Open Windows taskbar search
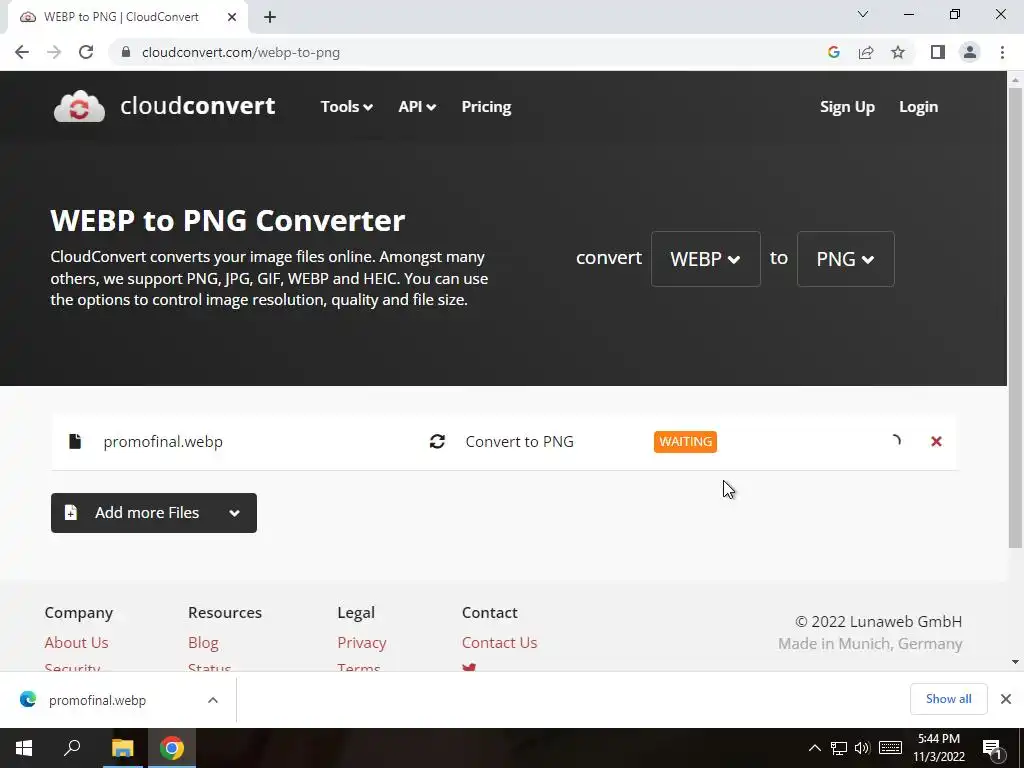1024x768 pixels. pyautogui.click(x=72, y=748)
